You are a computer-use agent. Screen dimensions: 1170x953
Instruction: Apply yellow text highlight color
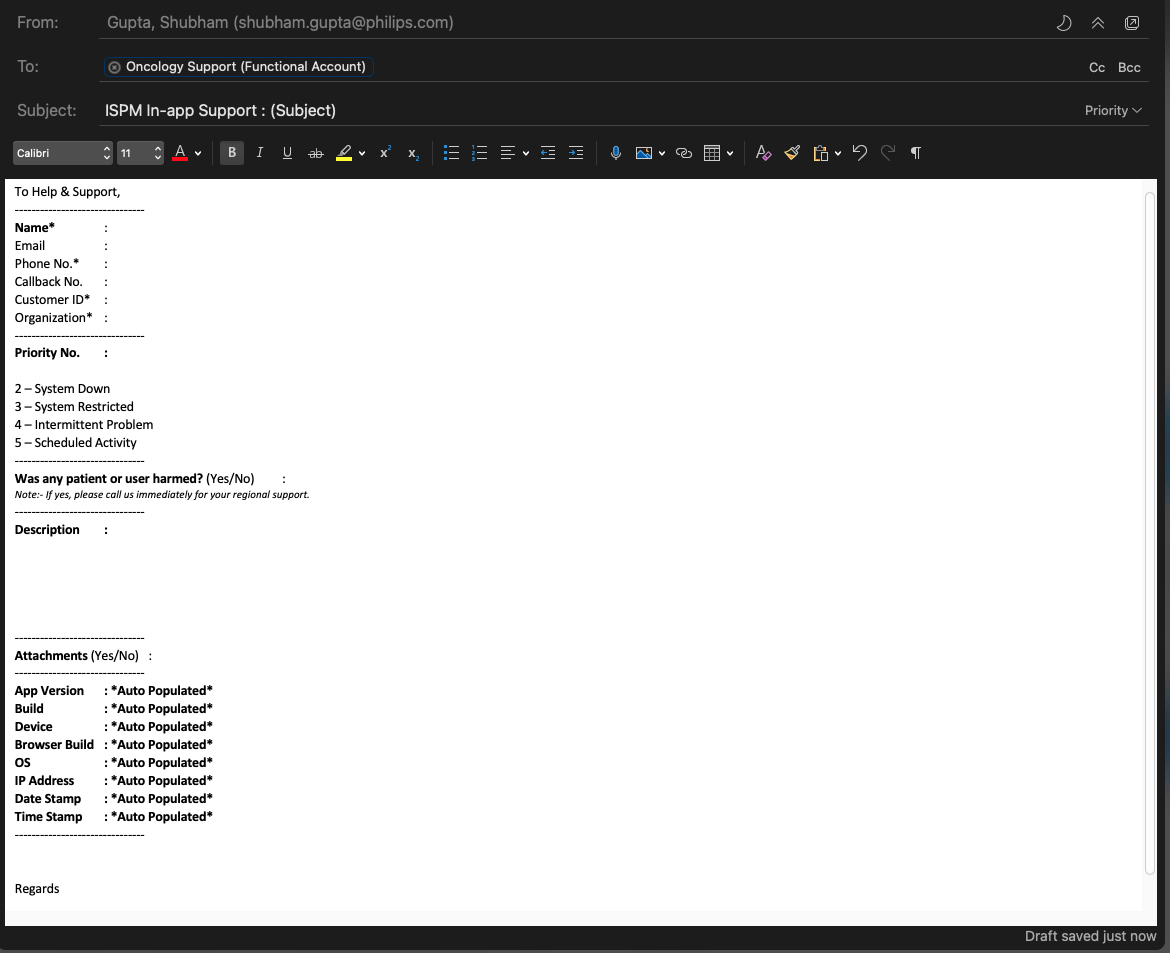pyautogui.click(x=344, y=153)
